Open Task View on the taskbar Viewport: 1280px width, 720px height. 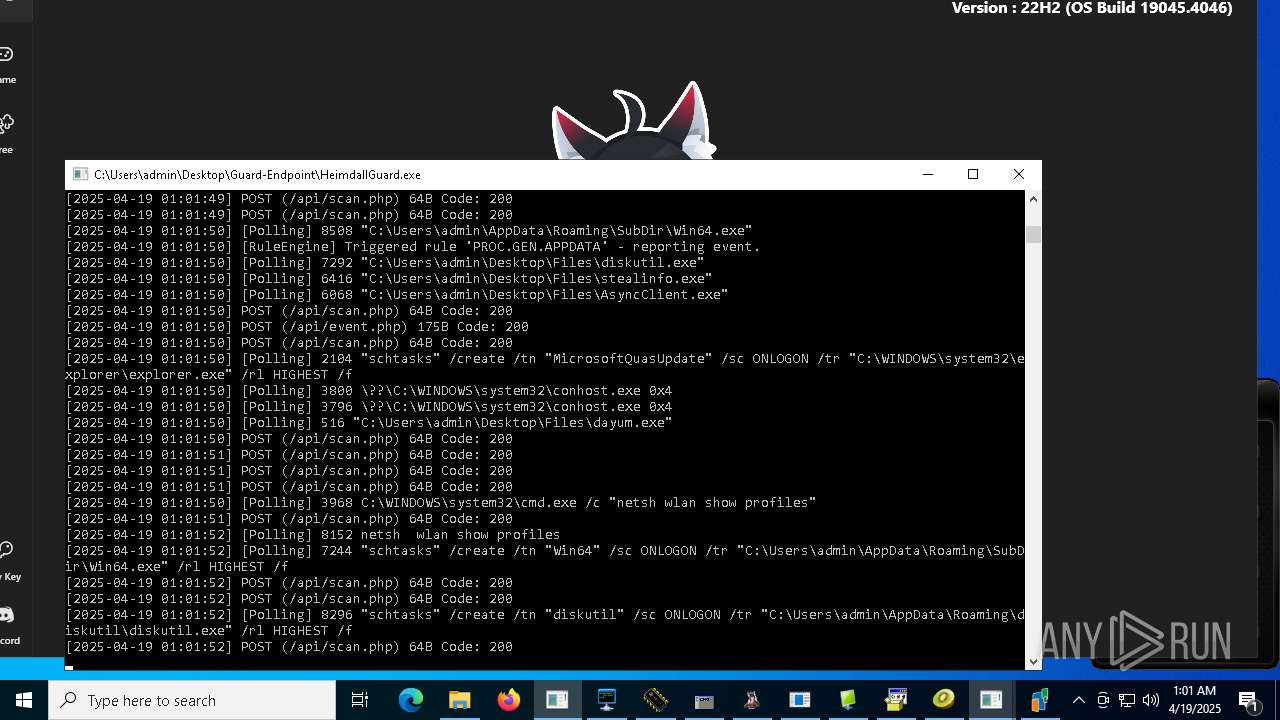pos(360,700)
